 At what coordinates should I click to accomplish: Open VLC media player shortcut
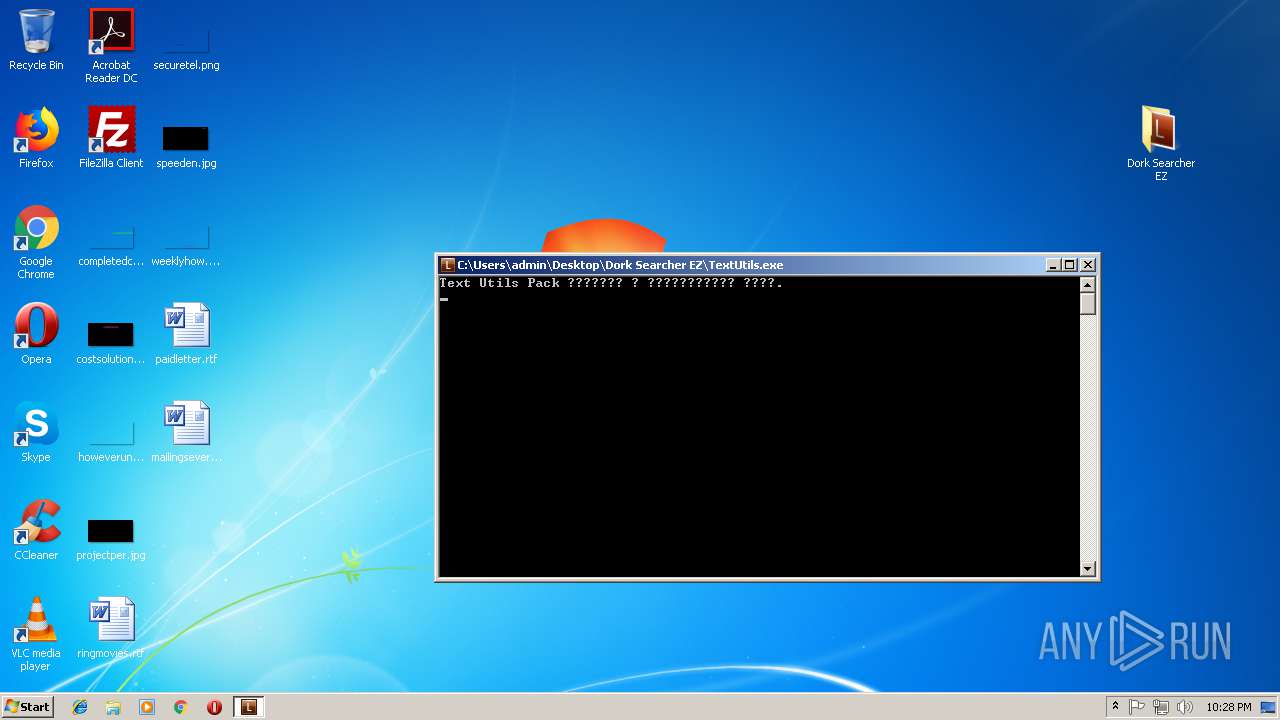pos(36,634)
